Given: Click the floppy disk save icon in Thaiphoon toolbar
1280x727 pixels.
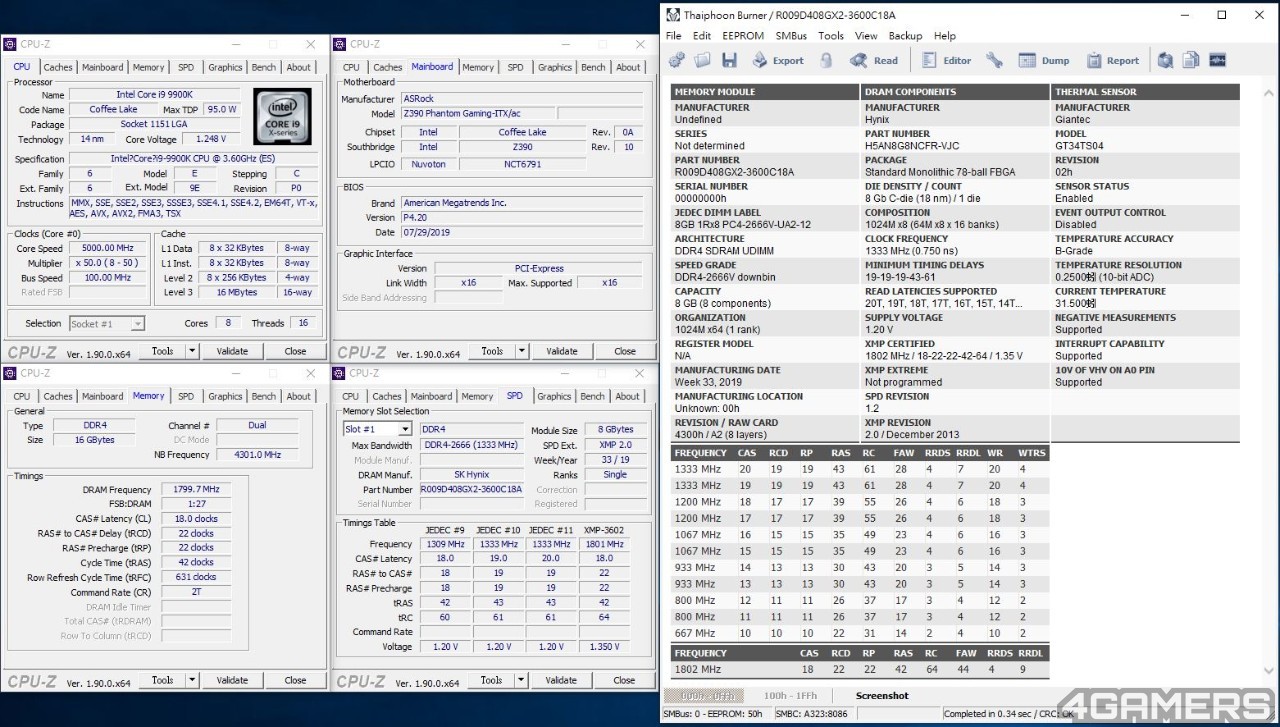Looking at the screenshot, I should tap(729, 60).
